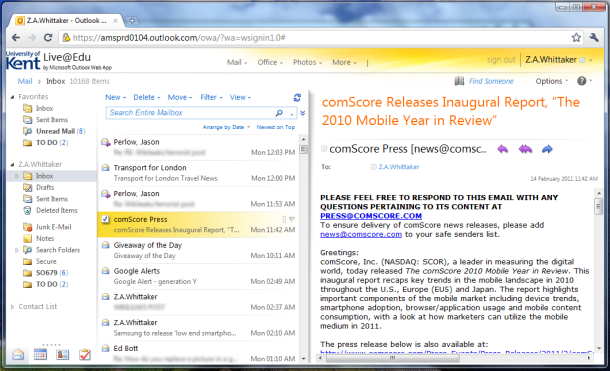
Task: Open the Delete dropdown
Action: coord(147,97)
